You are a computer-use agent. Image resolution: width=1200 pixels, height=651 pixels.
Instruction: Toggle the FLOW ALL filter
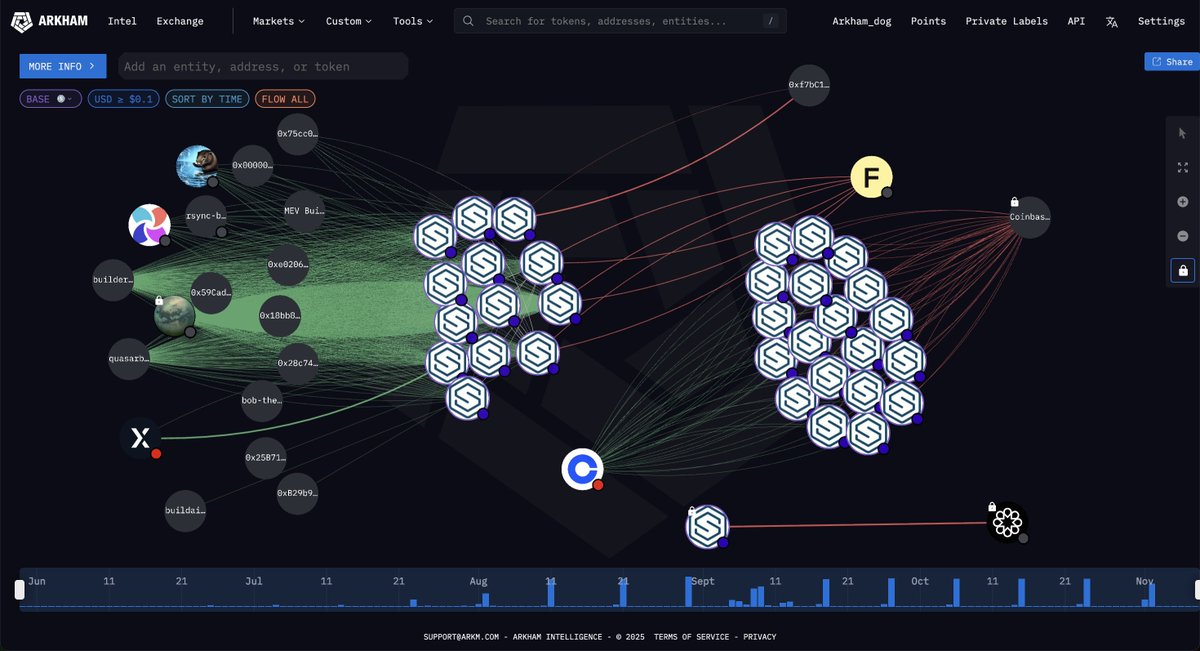286,99
